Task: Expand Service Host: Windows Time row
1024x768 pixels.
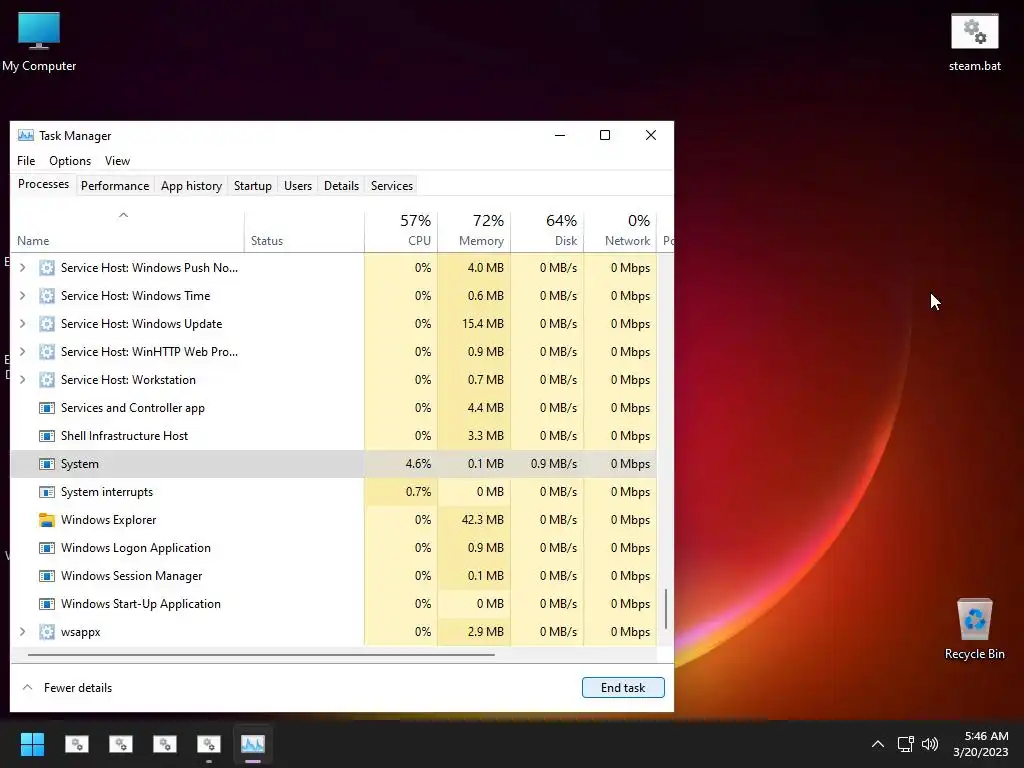Action: (22, 296)
